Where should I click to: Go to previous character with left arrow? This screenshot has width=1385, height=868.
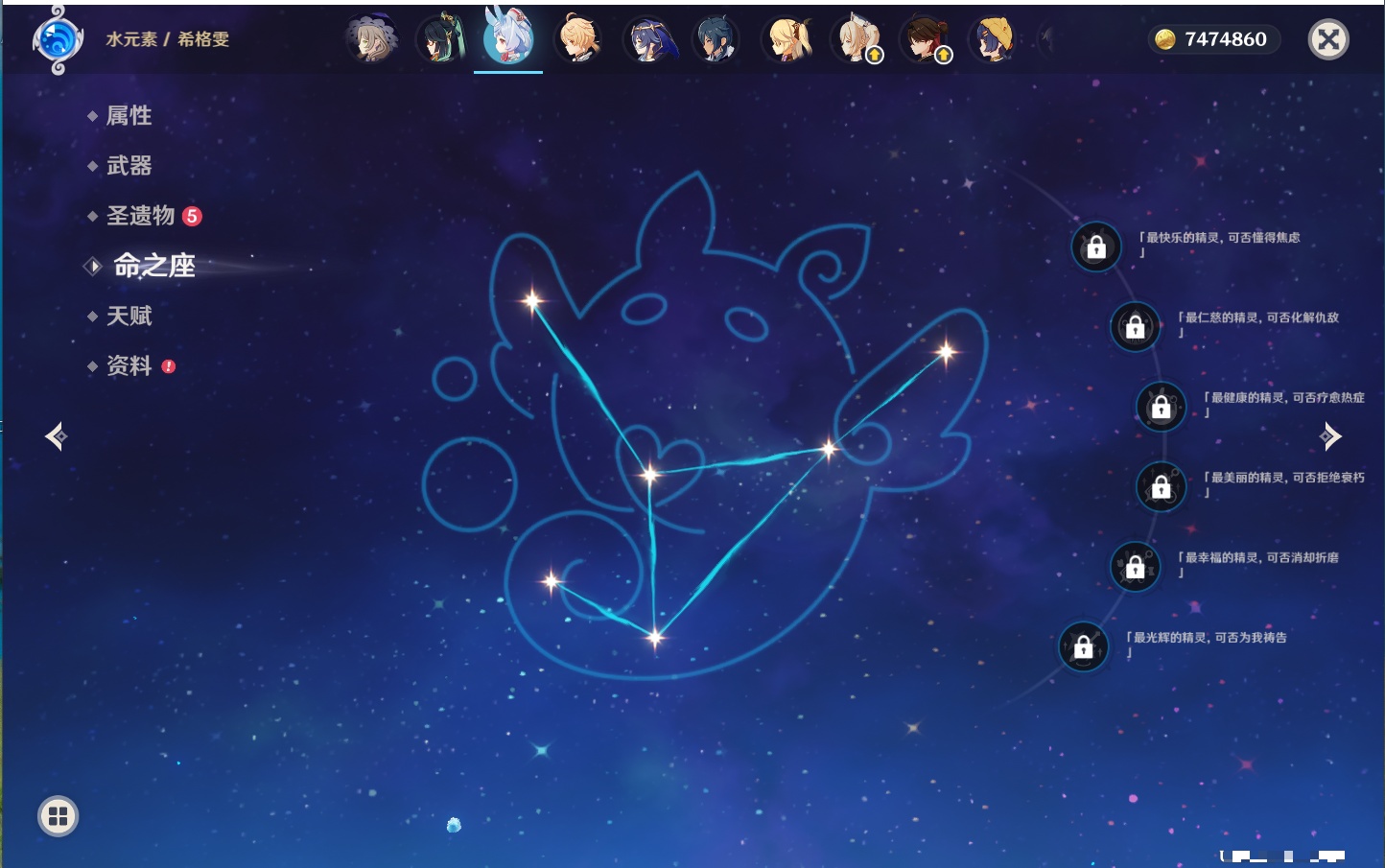(56, 436)
